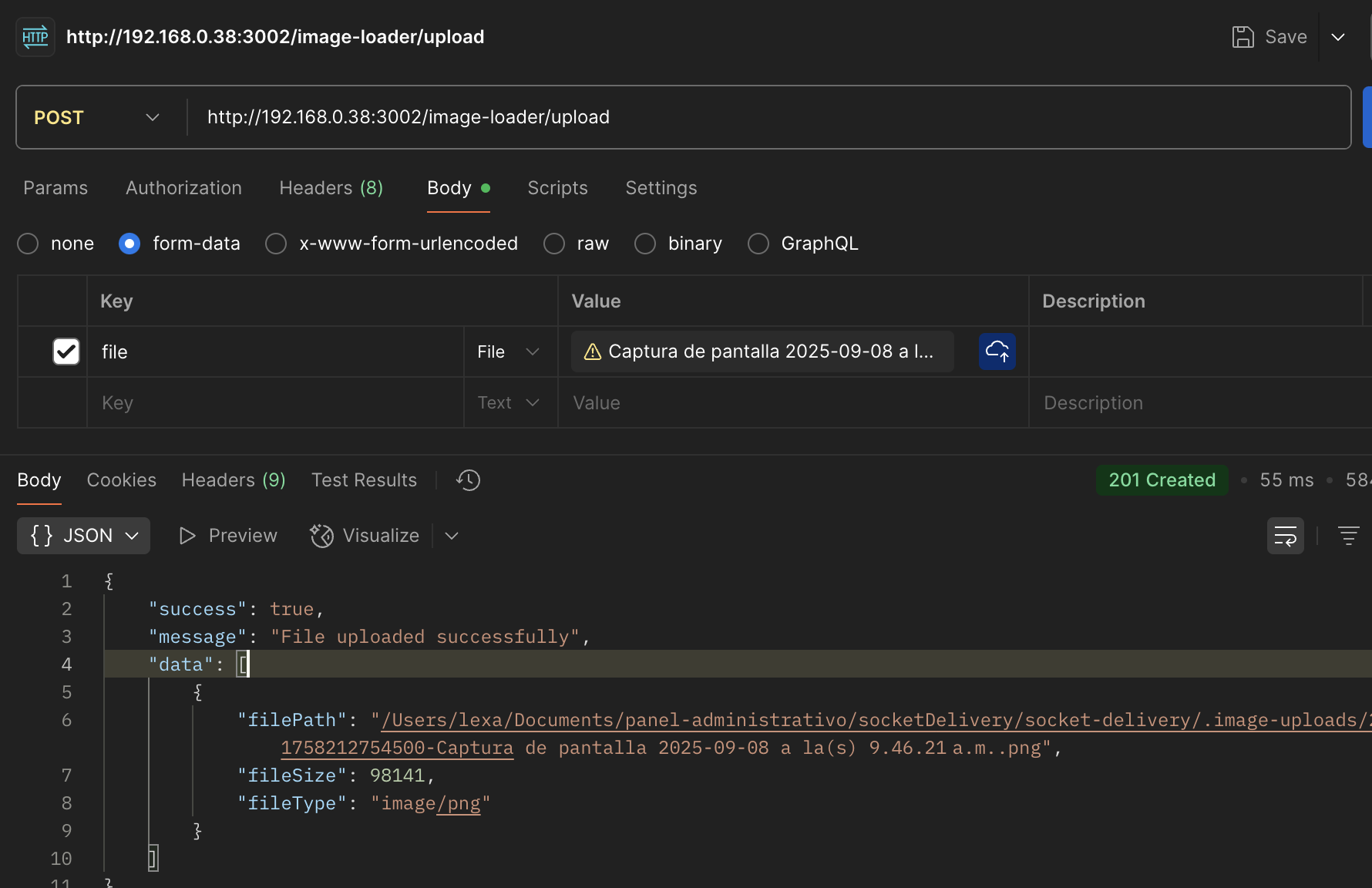Click the HTTP request type icon
This screenshot has height=888, width=1372.
tap(35, 37)
